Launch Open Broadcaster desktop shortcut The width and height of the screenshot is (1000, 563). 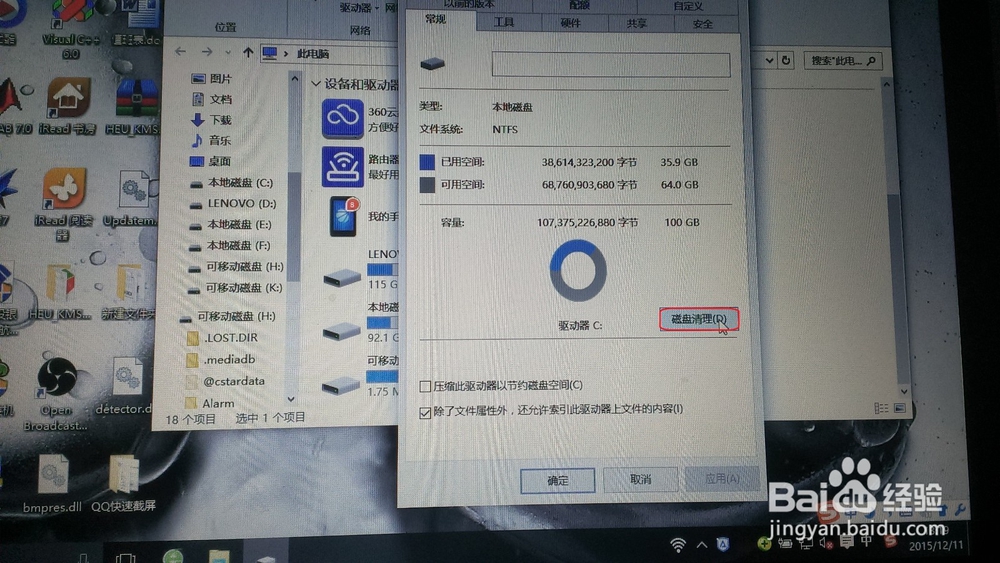pos(55,393)
